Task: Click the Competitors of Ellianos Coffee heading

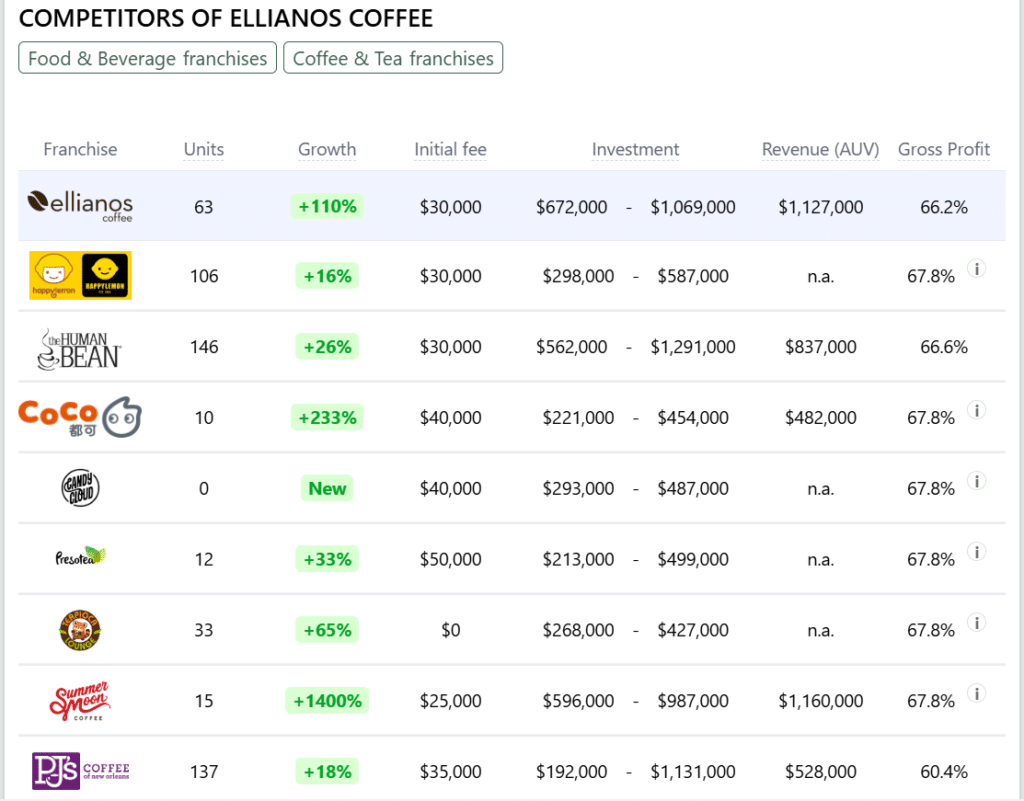Action: pyautogui.click(x=226, y=18)
